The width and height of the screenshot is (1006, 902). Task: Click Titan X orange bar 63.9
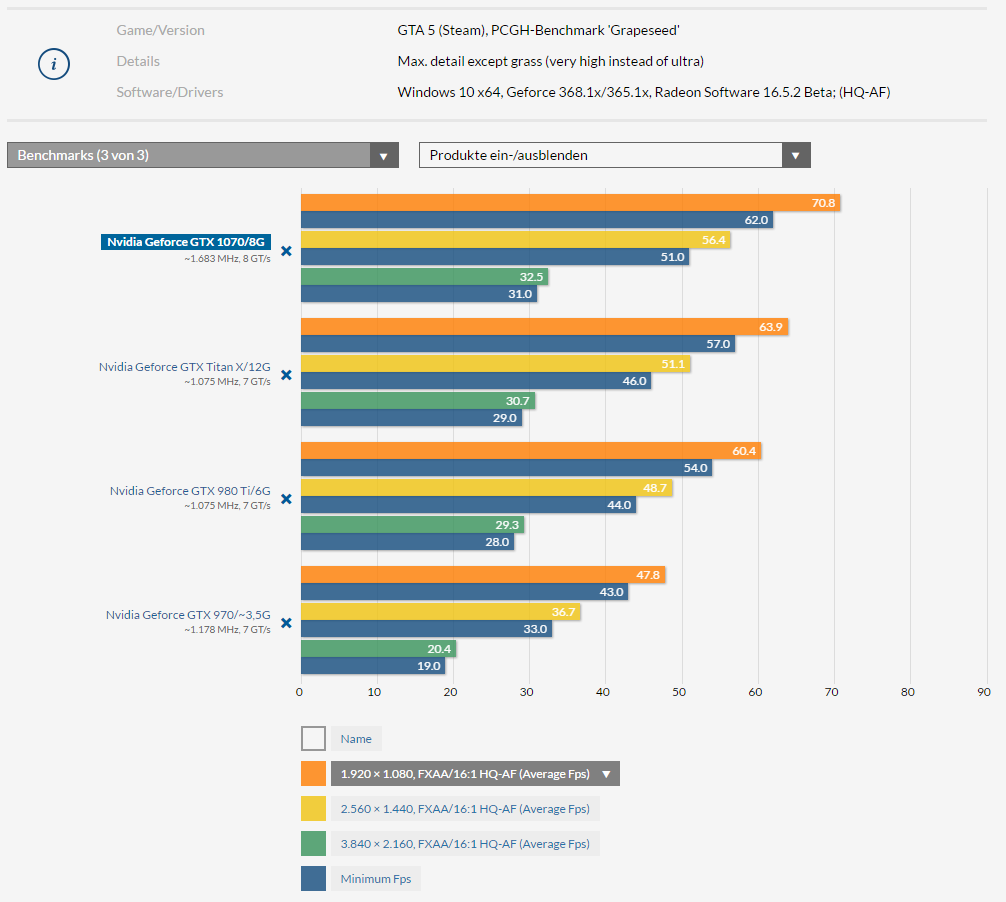pos(545,327)
